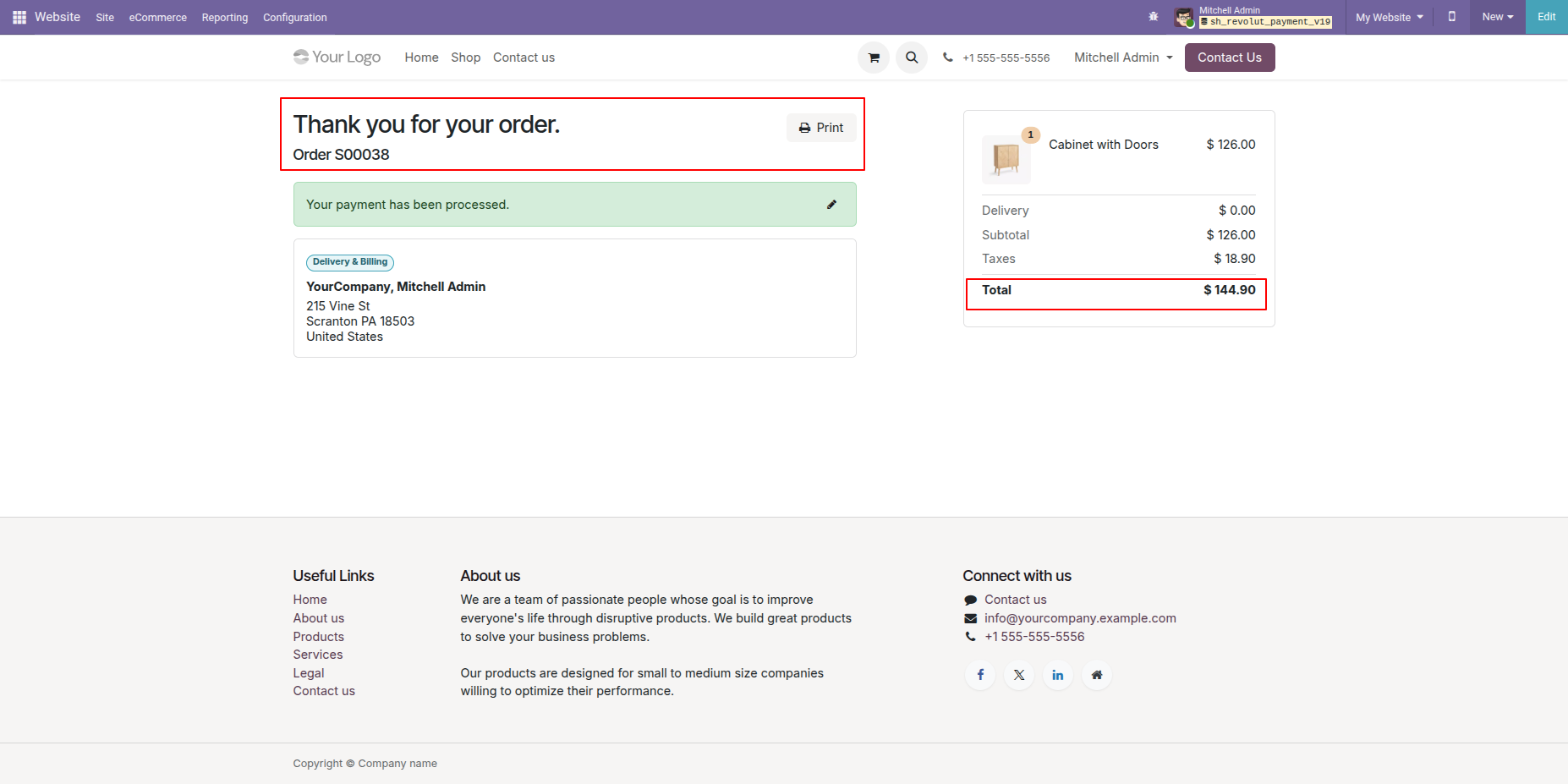Click the debug bug icon

(x=1154, y=17)
